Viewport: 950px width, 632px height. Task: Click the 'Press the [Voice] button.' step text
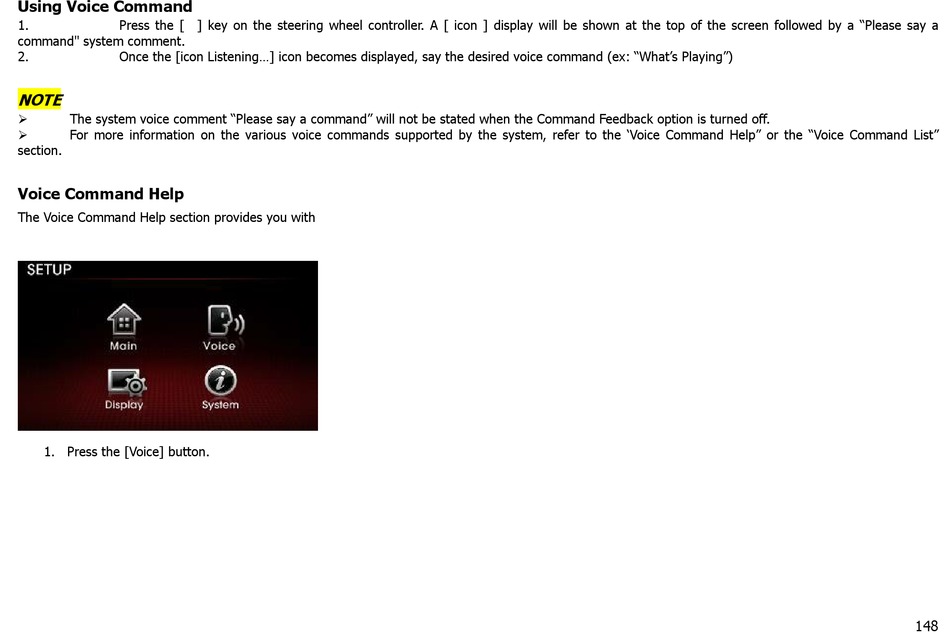[x=138, y=451]
